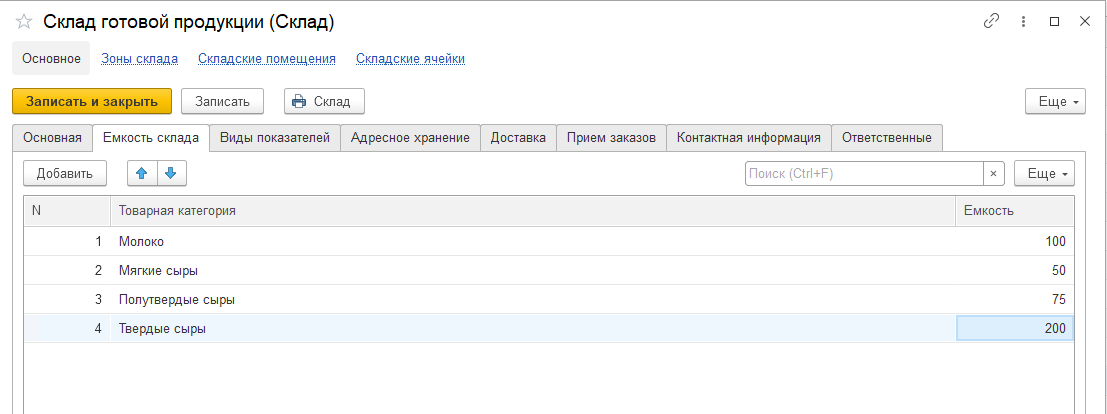Select the Мягкие сыры row
Image resolution: width=1107 pixels, height=414 pixels.
coord(158,270)
